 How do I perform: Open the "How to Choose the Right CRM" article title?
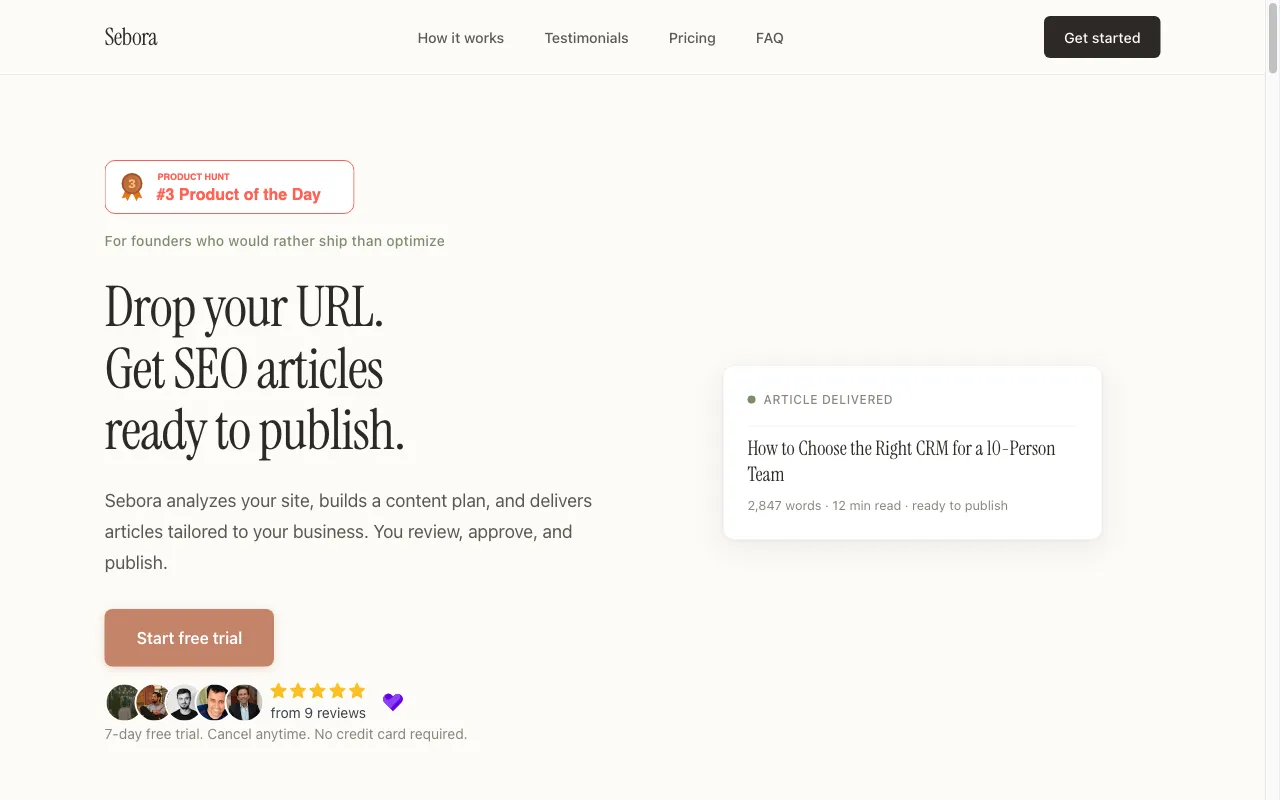(x=902, y=461)
